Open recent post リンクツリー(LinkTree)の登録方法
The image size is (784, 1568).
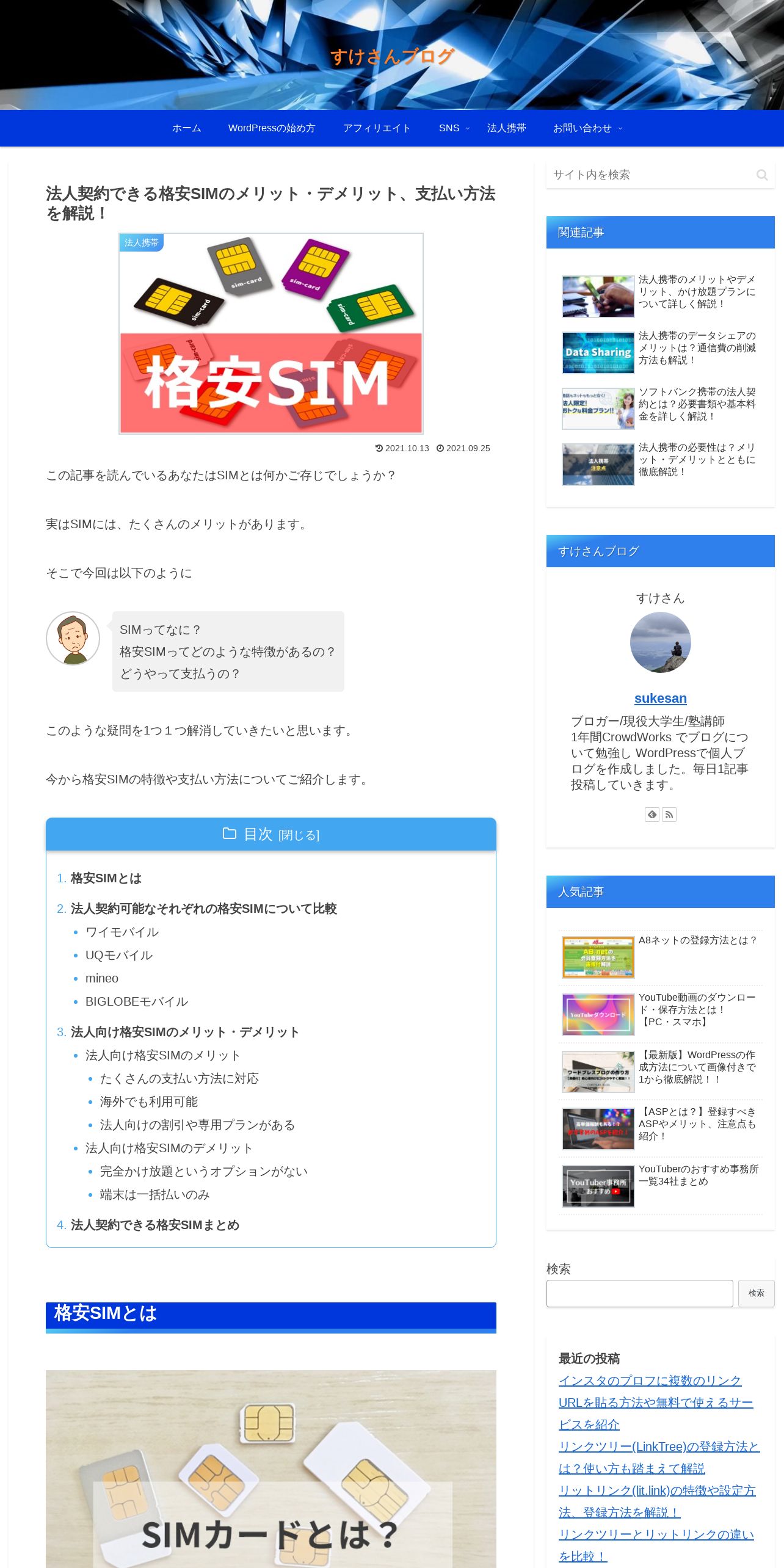click(659, 1457)
